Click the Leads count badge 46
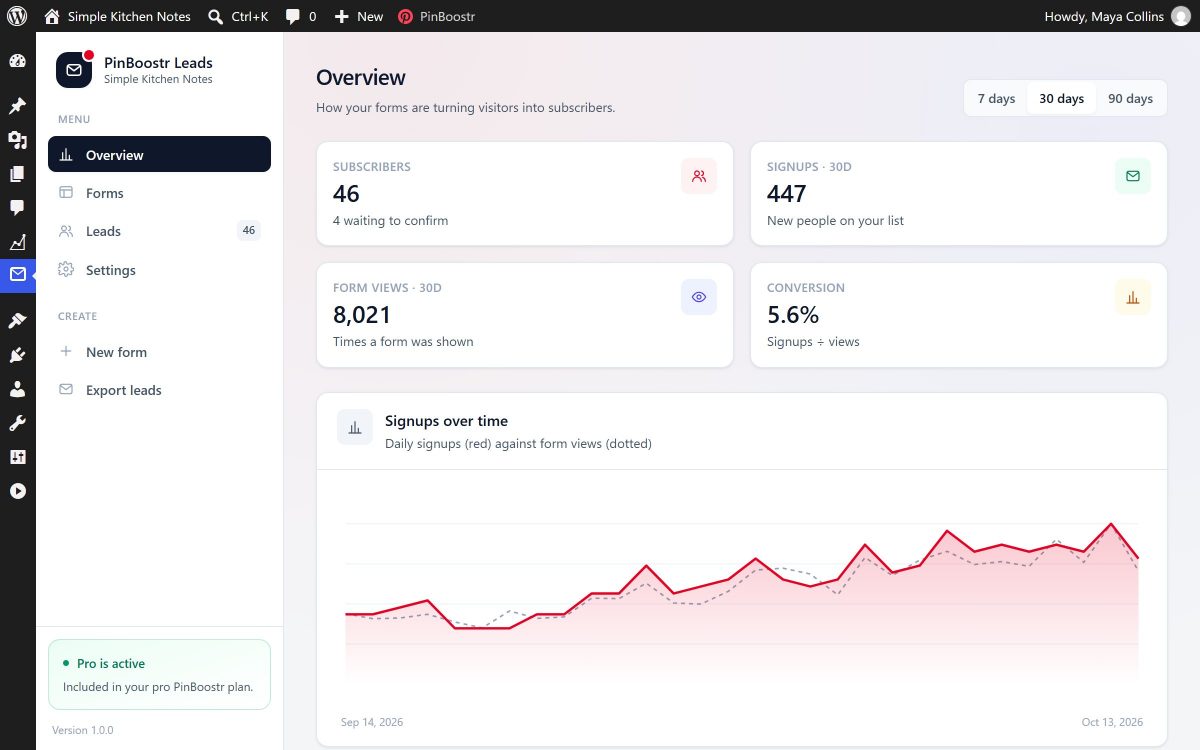 249,231
